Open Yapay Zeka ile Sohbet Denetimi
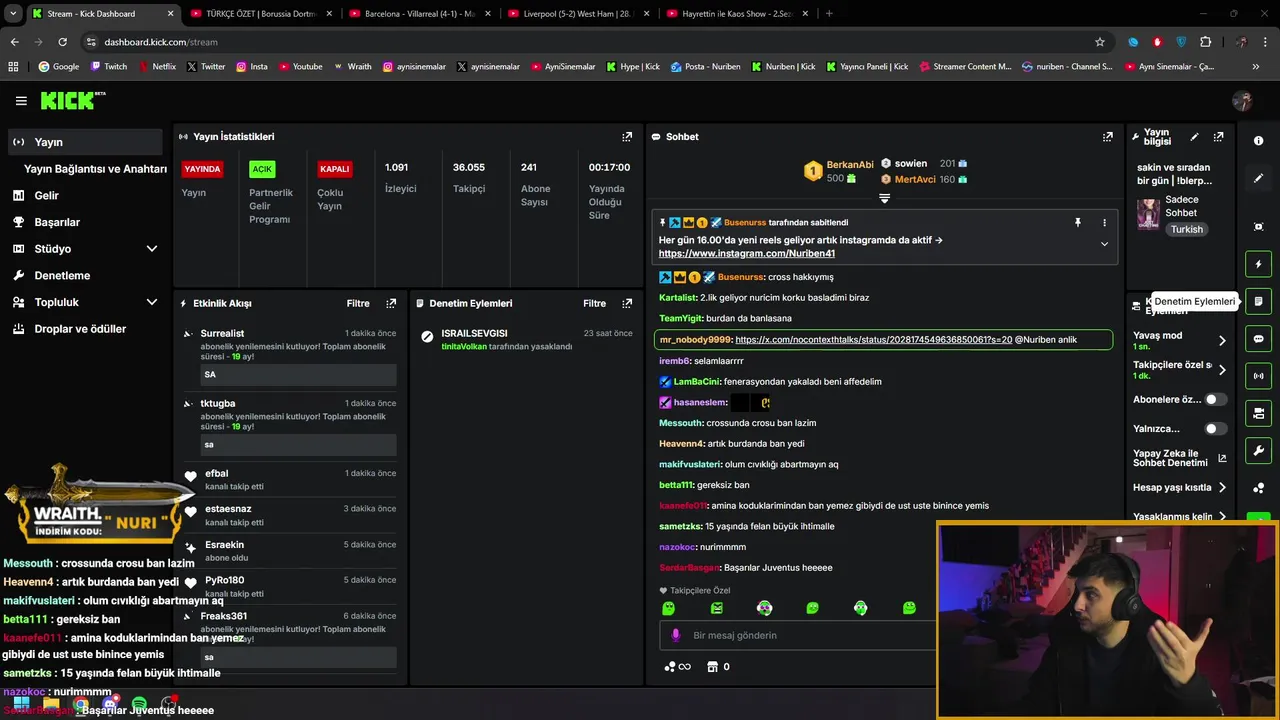Screen dimensions: 1280x720 [x=1180, y=459]
